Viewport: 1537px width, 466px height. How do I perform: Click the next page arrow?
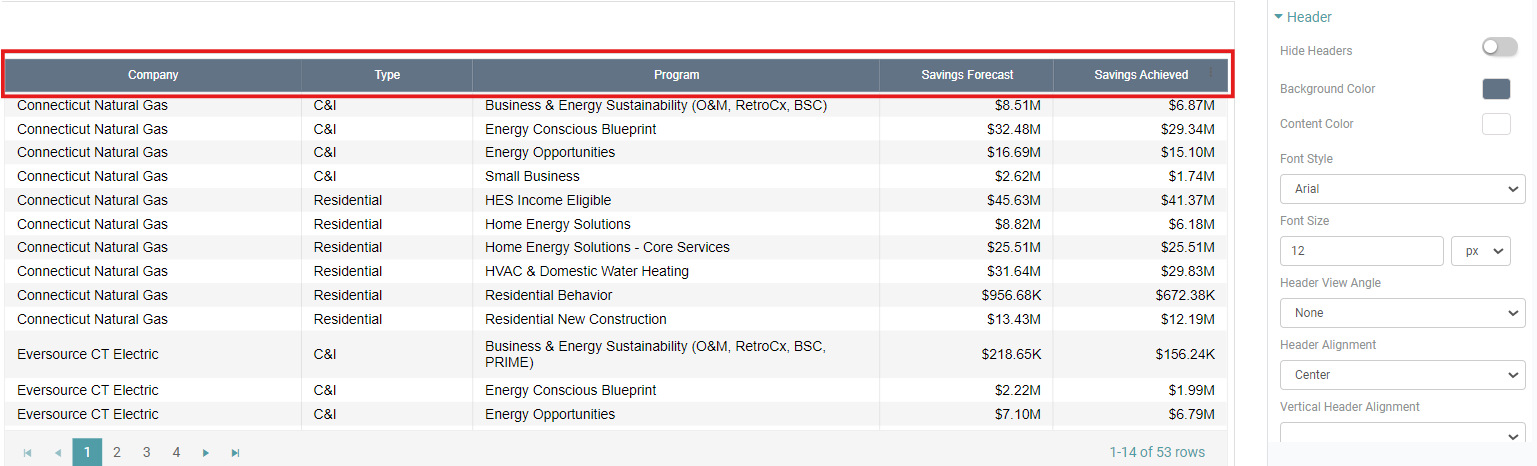coord(206,453)
